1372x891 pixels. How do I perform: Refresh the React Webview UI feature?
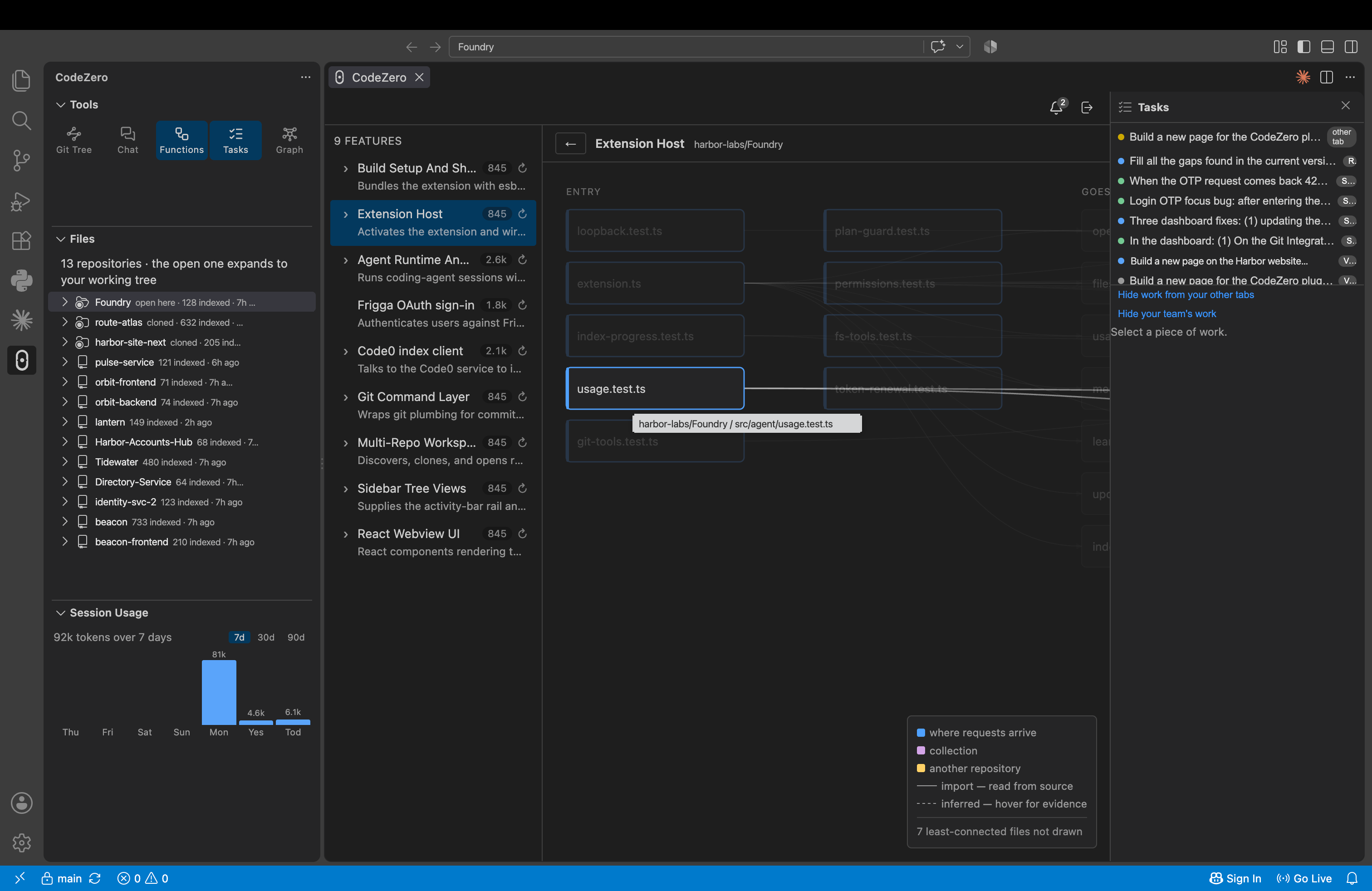(522, 534)
